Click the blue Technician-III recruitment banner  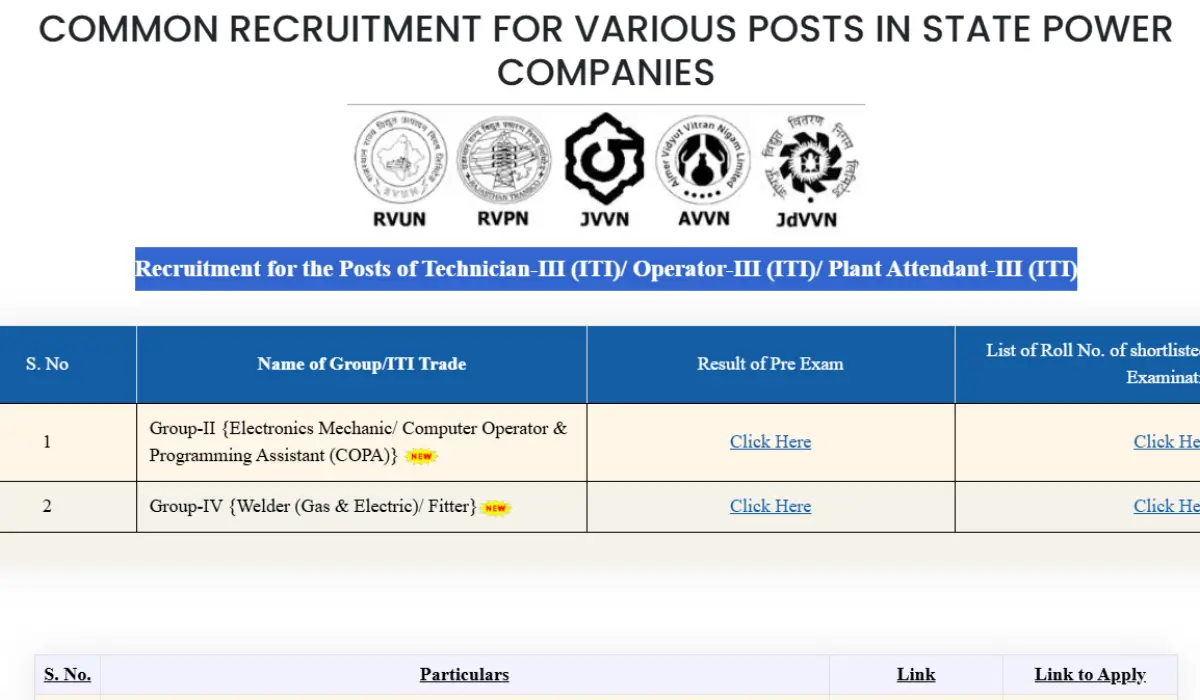606,269
